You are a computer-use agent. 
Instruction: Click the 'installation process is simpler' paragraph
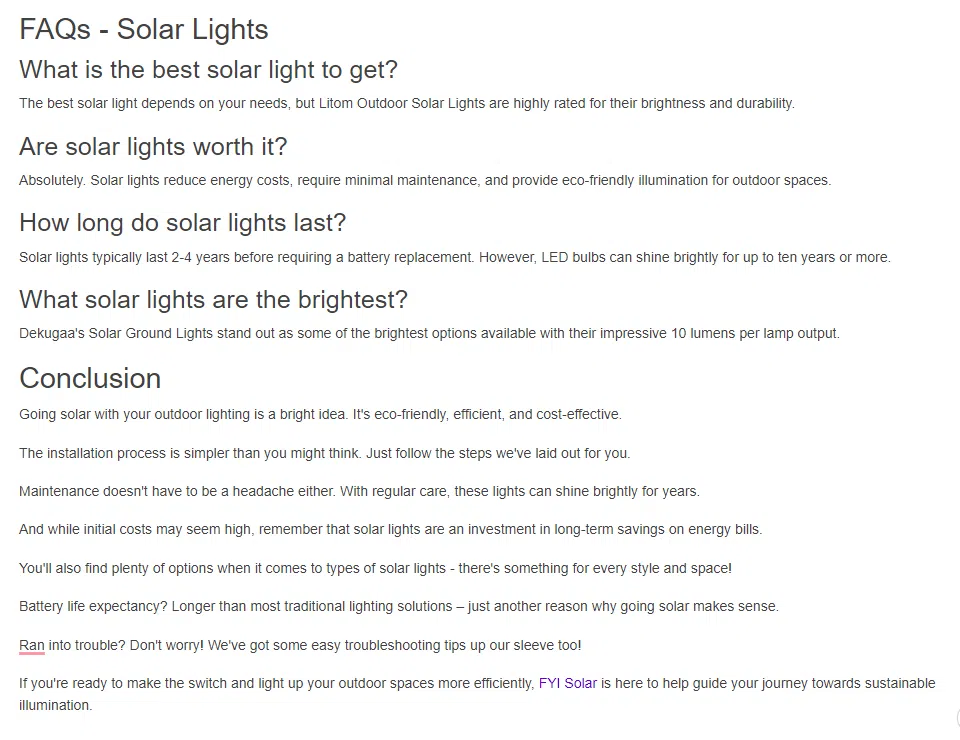pyautogui.click(x=324, y=454)
